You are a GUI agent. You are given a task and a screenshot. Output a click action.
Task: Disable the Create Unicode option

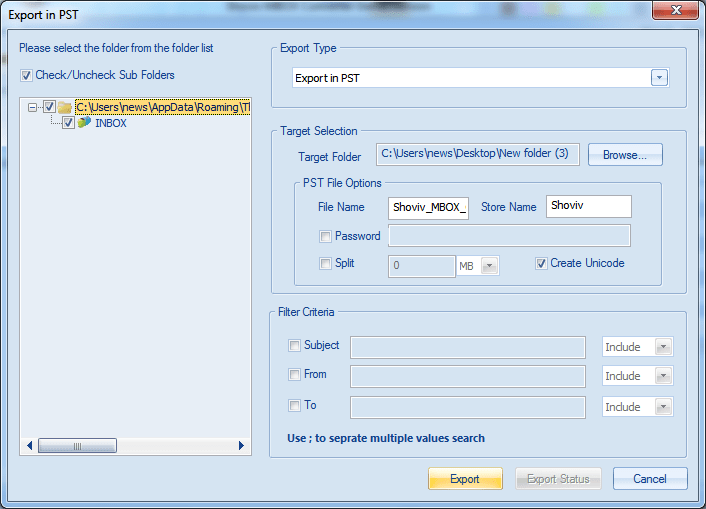542,264
